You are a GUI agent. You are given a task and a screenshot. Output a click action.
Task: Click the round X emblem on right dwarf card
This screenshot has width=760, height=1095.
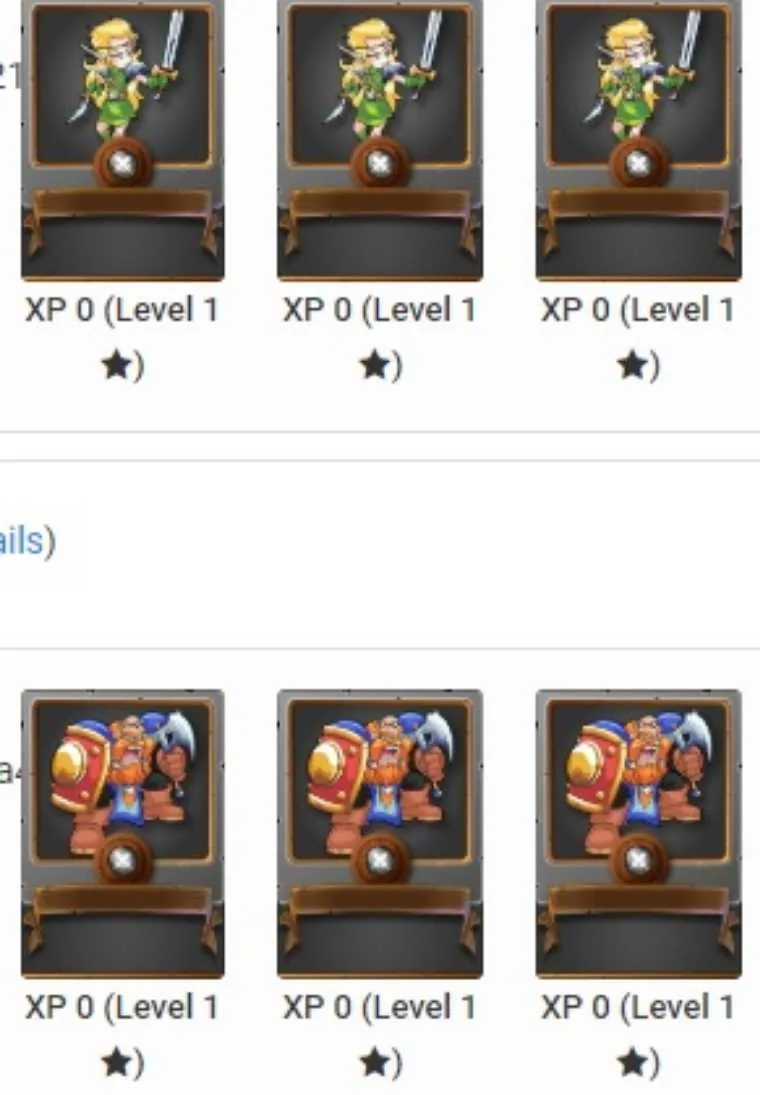click(x=638, y=859)
